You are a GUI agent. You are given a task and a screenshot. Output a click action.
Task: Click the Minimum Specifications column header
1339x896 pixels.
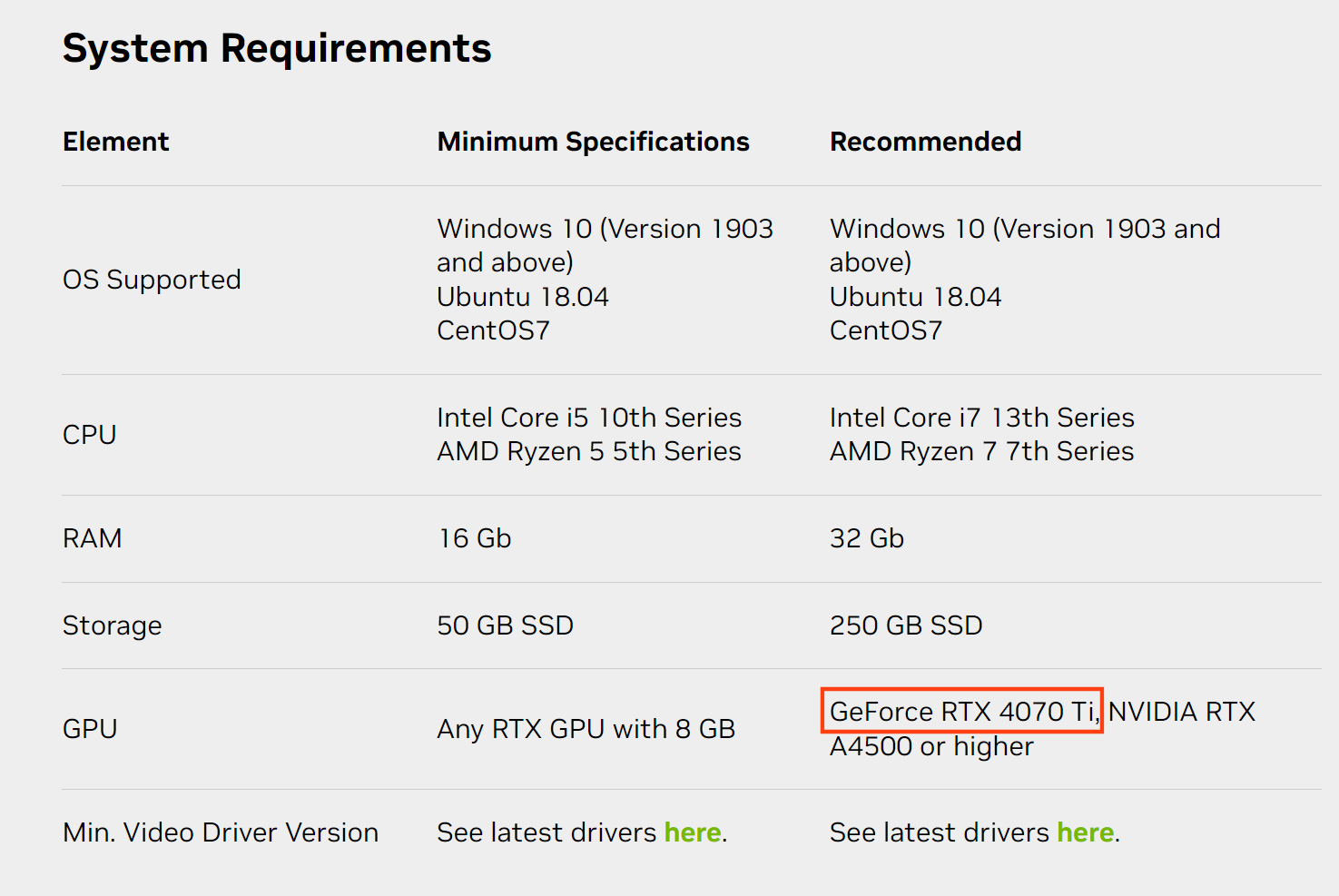593,142
